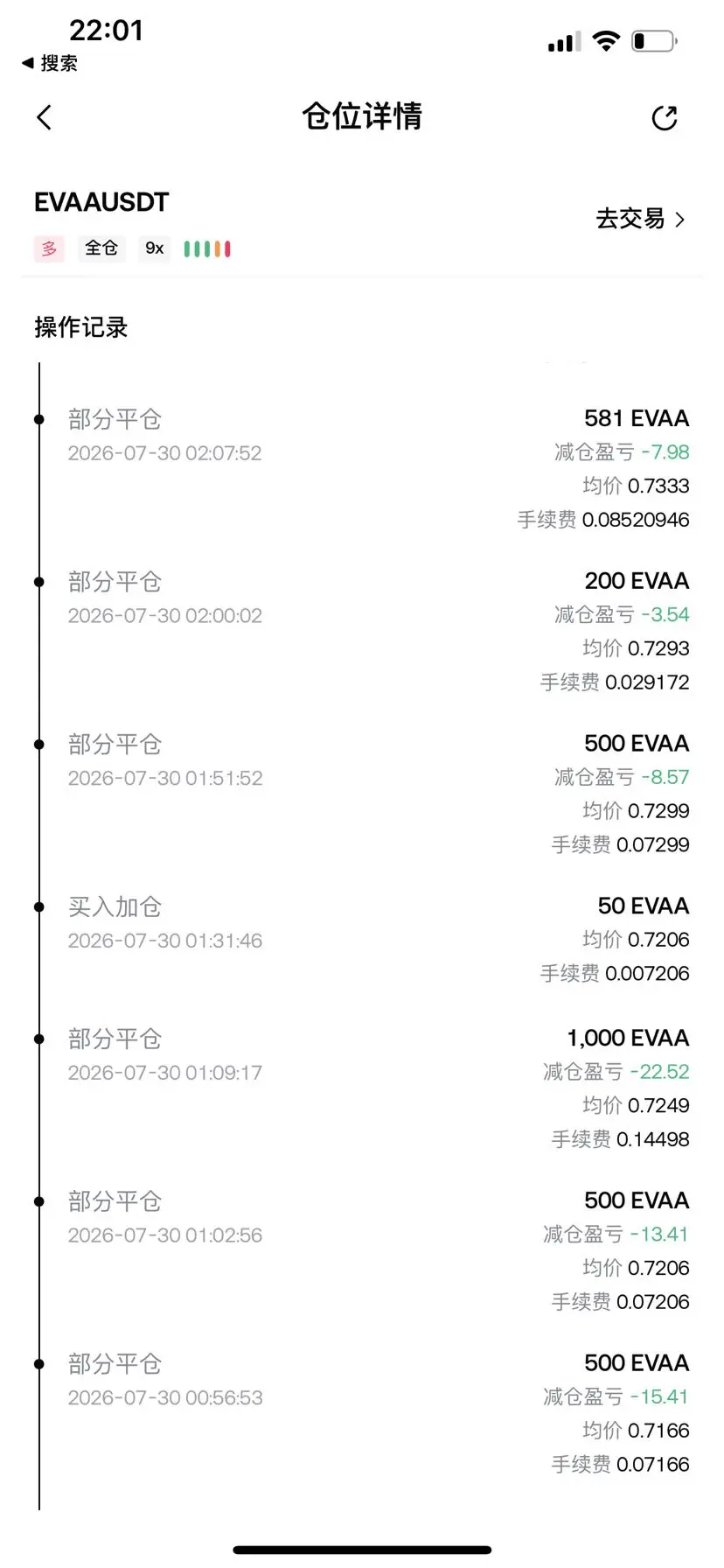Viewport: 724px width, 1568px height.
Task: Open the 1,000 EVAA partial close record
Action: (362, 1088)
